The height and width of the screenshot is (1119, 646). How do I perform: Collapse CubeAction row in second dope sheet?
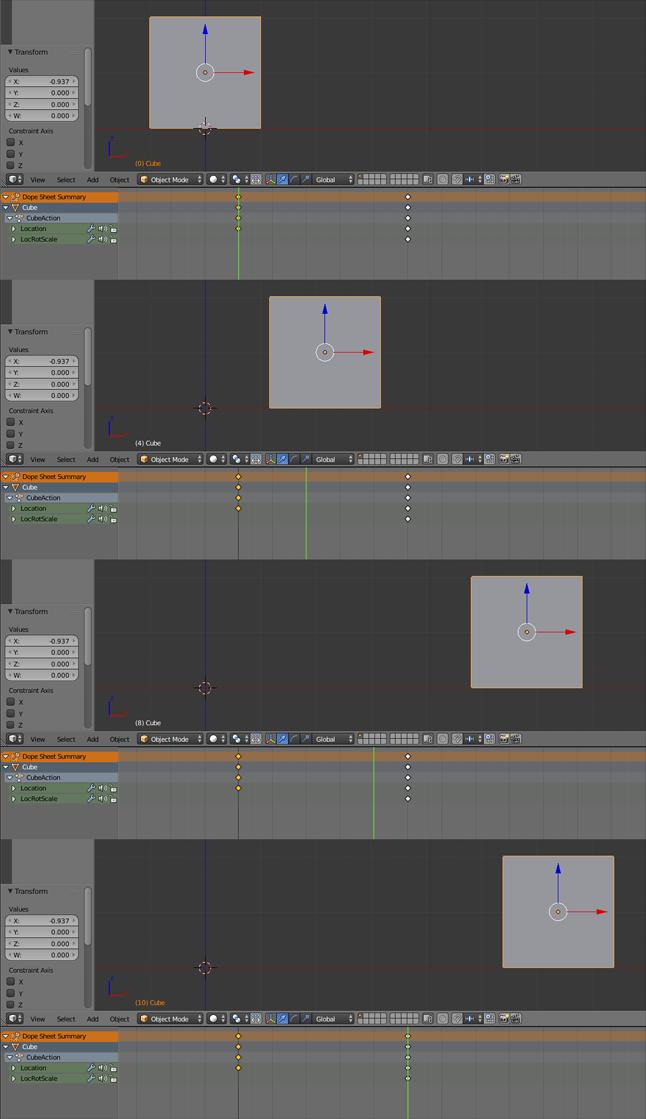[9, 498]
